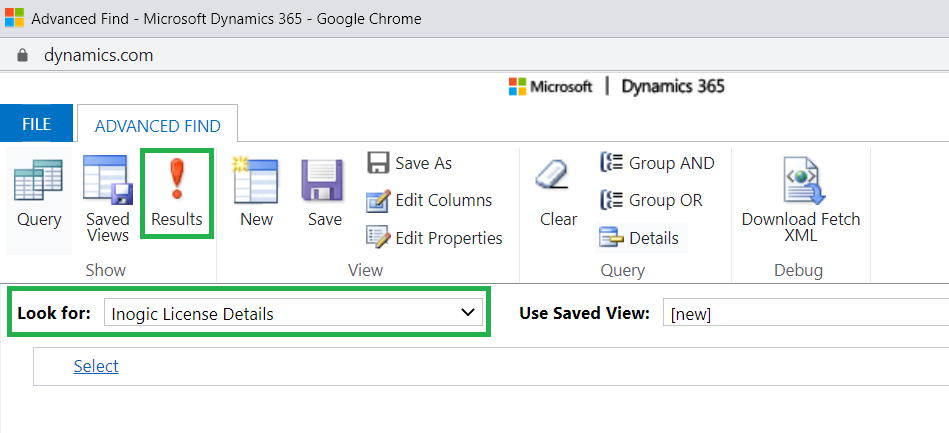
Task: Save view using floppy disk icon
Action: (324, 194)
